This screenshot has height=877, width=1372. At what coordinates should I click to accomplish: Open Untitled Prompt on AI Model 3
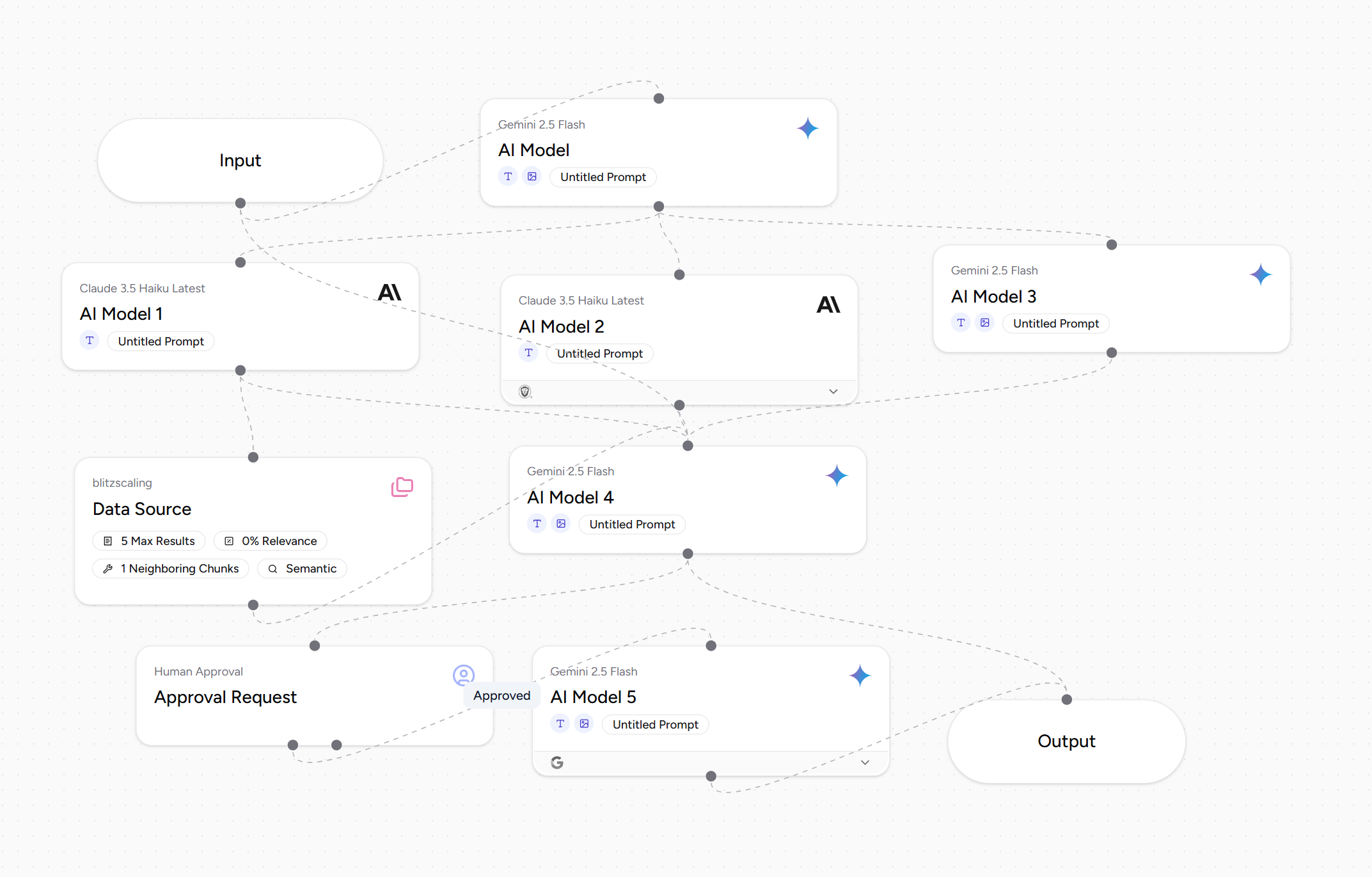[x=1055, y=324]
